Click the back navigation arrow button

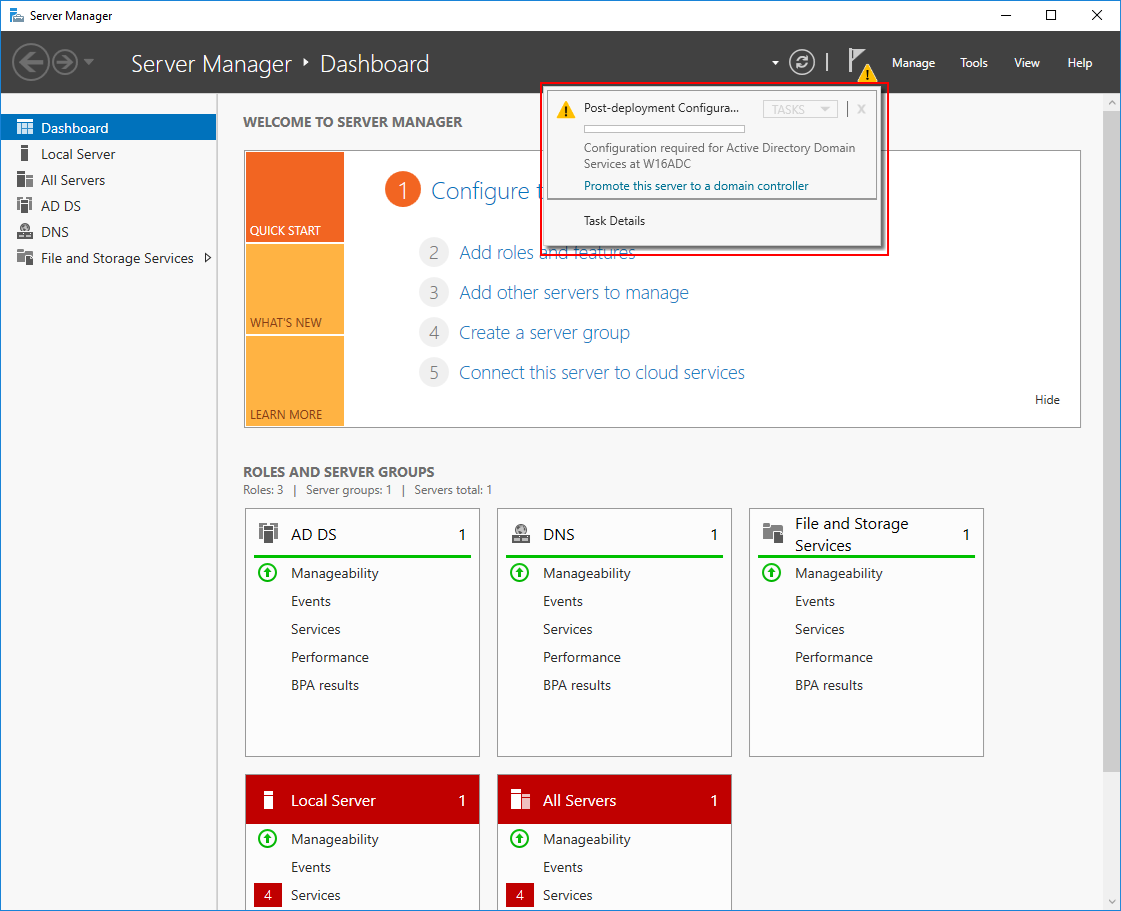point(31,62)
